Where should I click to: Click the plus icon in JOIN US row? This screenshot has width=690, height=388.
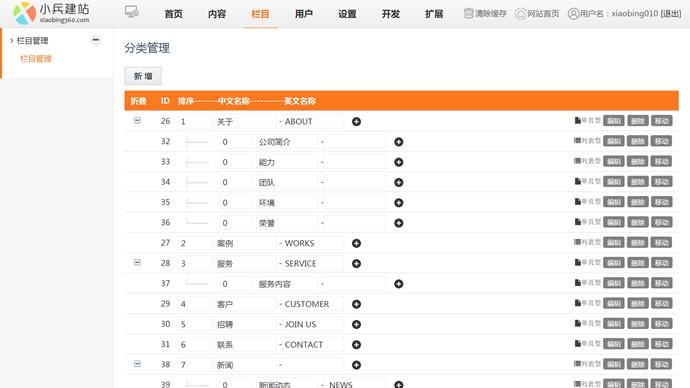pyautogui.click(x=356, y=324)
